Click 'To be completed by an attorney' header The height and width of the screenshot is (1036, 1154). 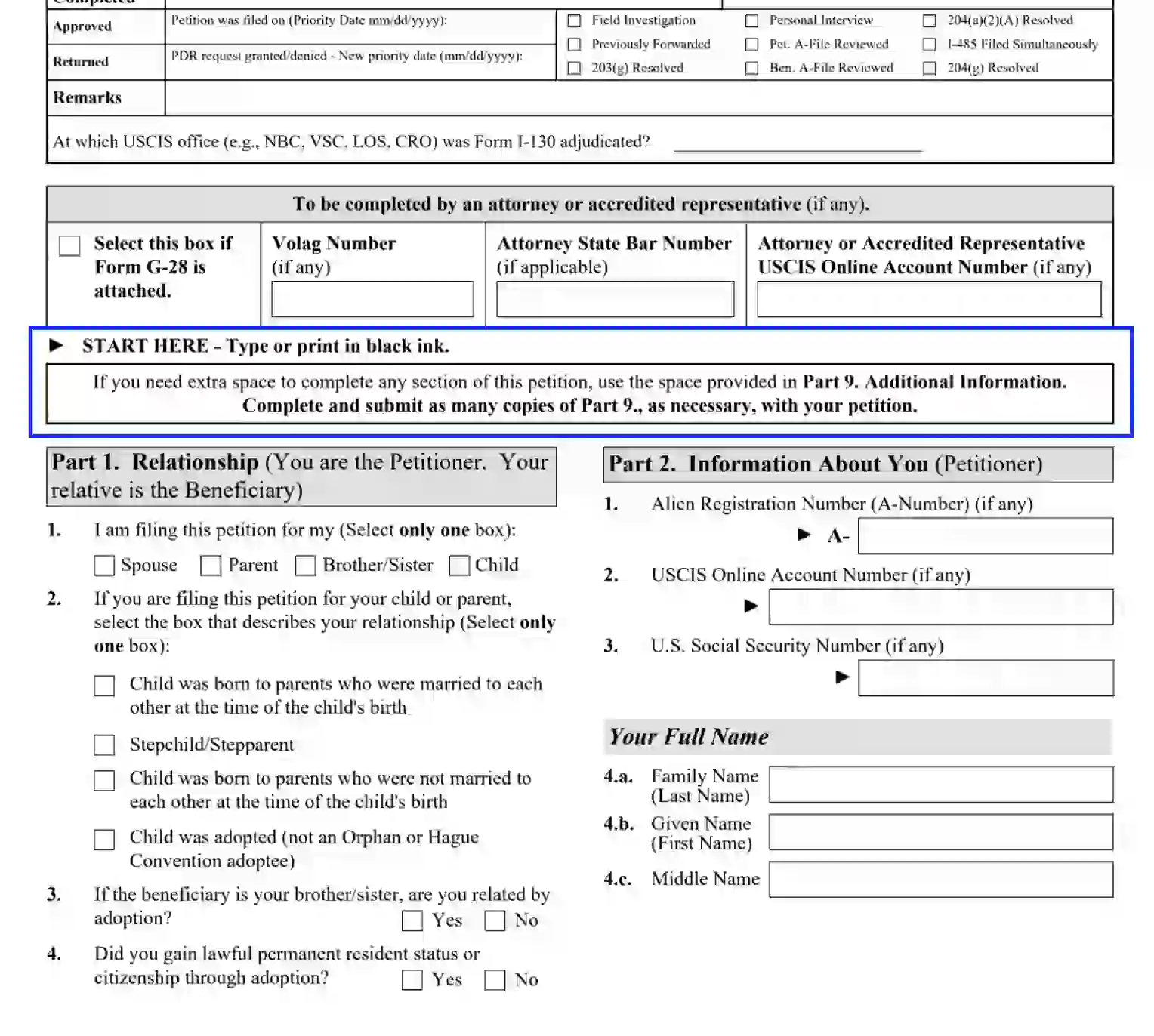pyautogui.click(x=580, y=205)
